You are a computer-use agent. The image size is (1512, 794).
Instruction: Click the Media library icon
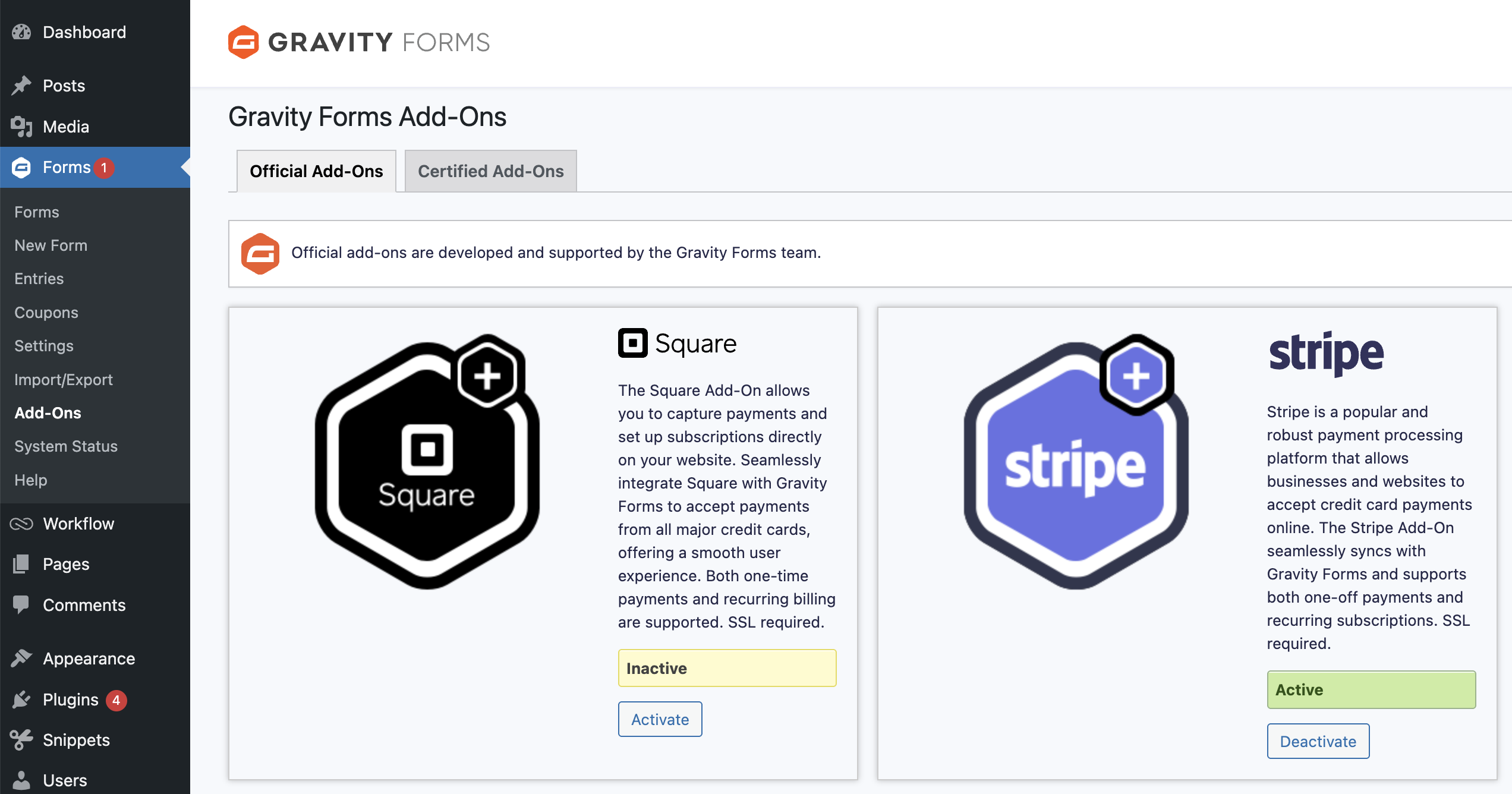(x=21, y=127)
